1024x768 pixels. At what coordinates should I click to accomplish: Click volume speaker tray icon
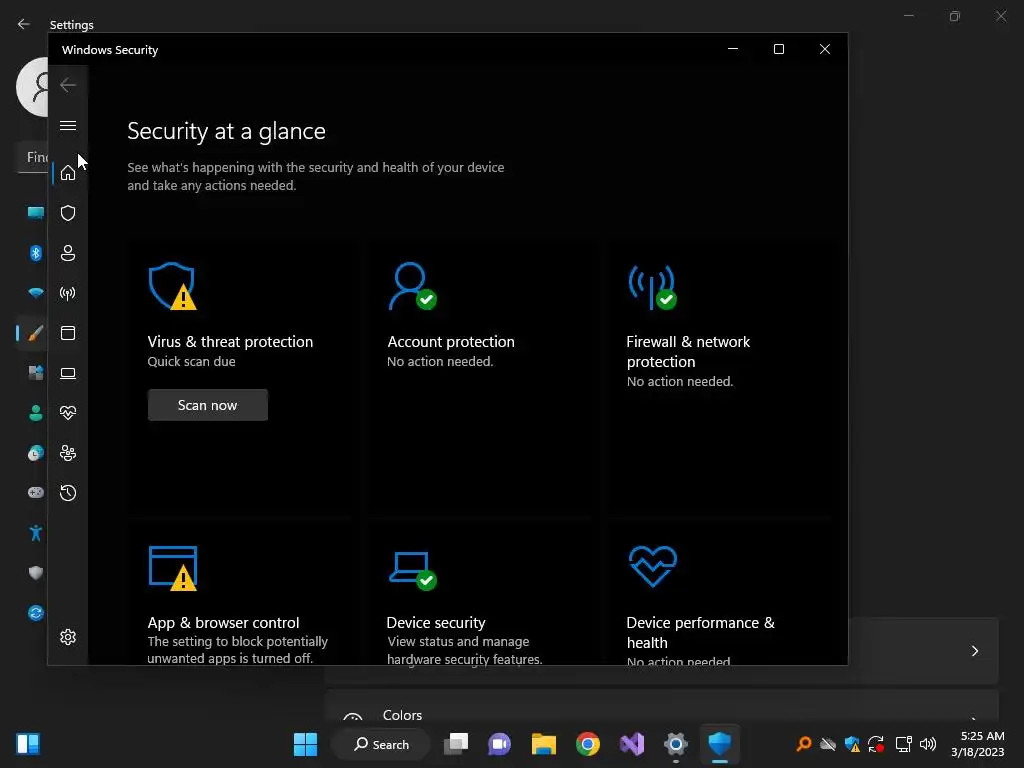point(927,744)
